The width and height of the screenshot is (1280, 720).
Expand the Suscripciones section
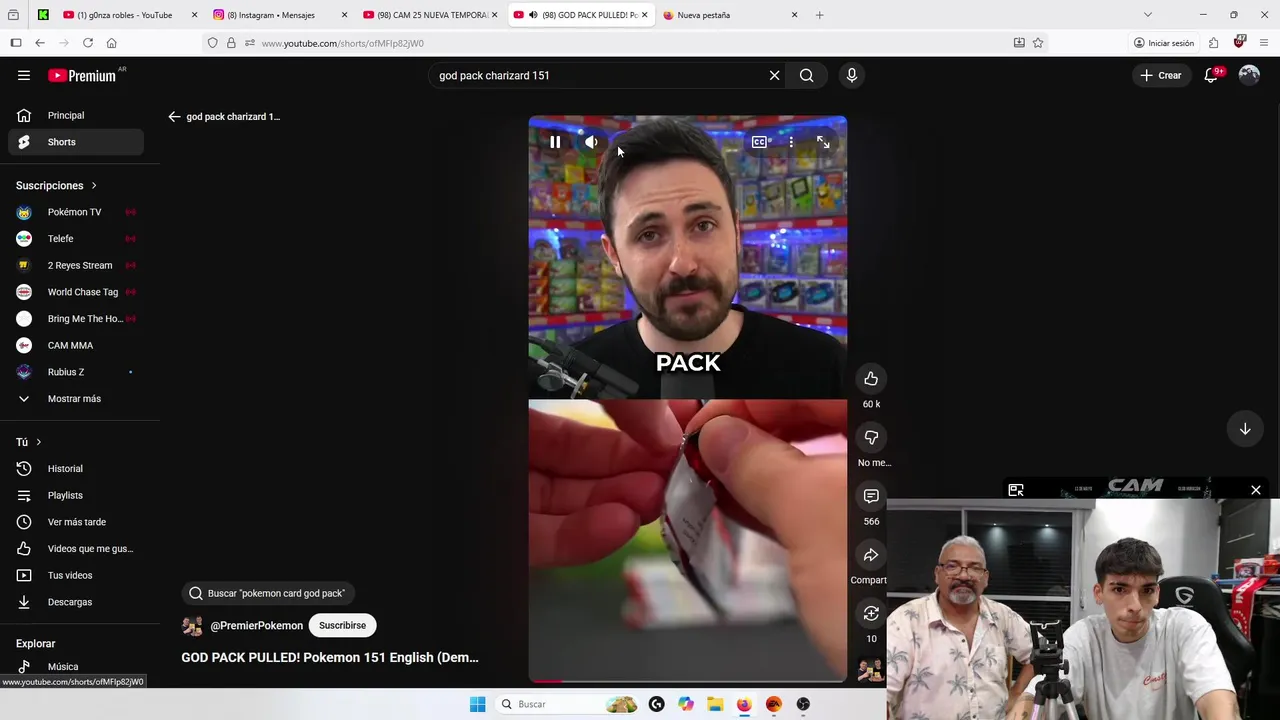pyautogui.click(x=57, y=185)
